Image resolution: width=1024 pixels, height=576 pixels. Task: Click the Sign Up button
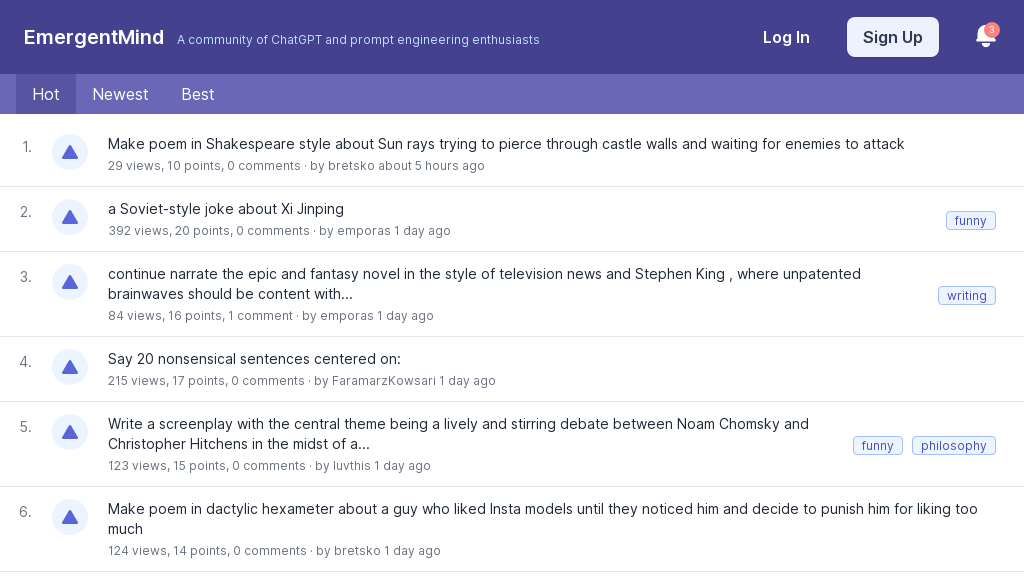[893, 37]
